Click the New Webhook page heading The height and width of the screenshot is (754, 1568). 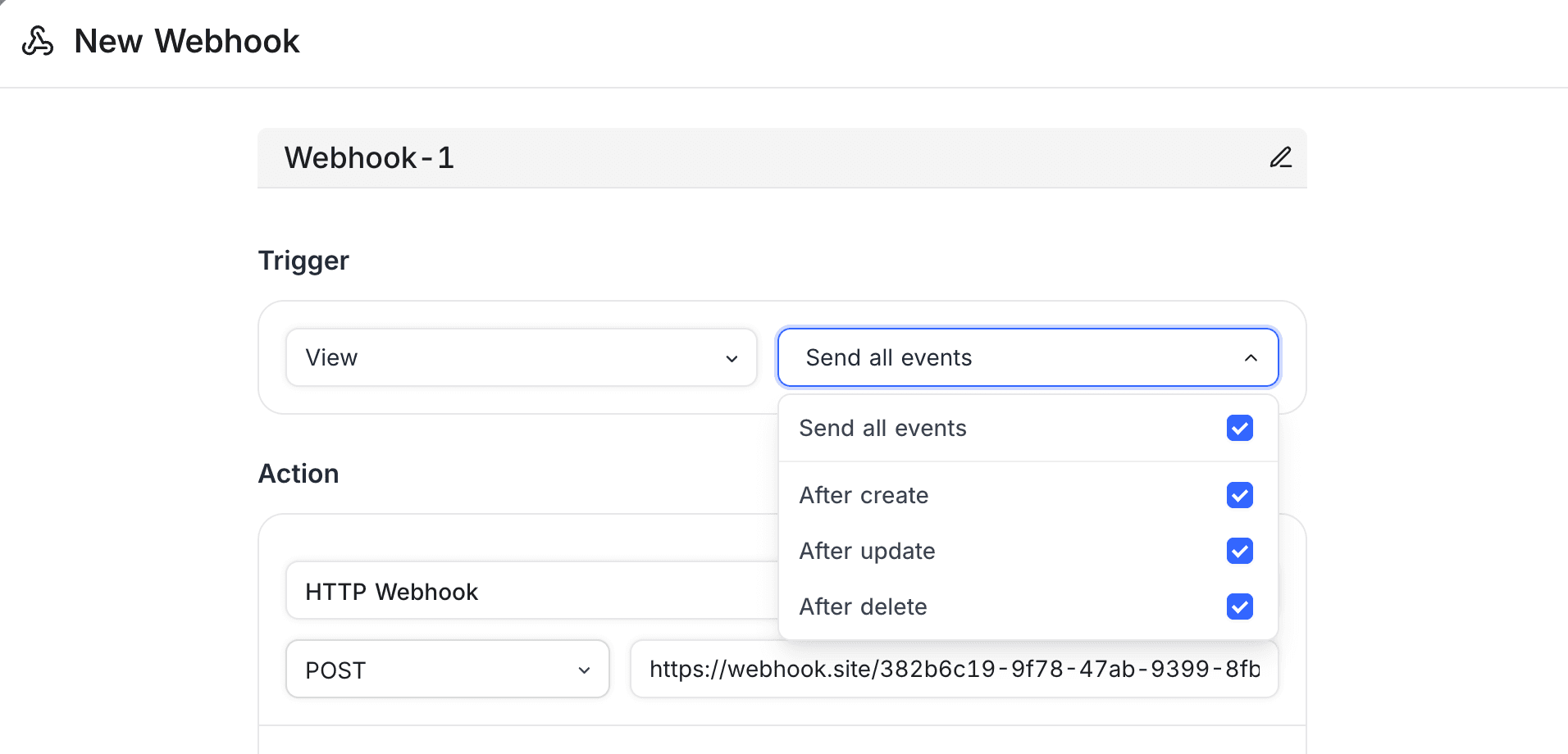point(186,41)
